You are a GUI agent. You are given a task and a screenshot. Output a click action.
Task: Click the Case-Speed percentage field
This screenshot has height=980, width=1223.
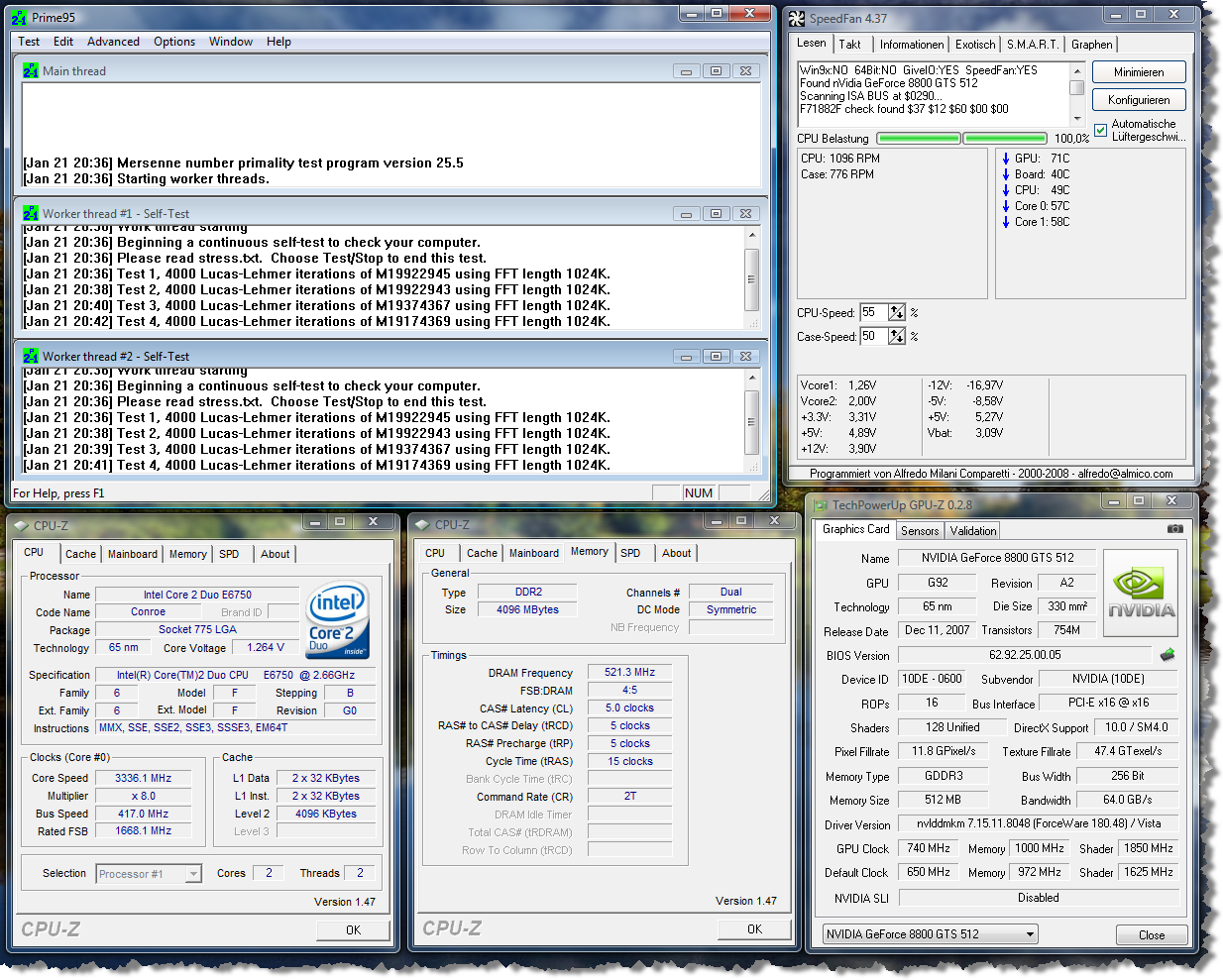874,336
